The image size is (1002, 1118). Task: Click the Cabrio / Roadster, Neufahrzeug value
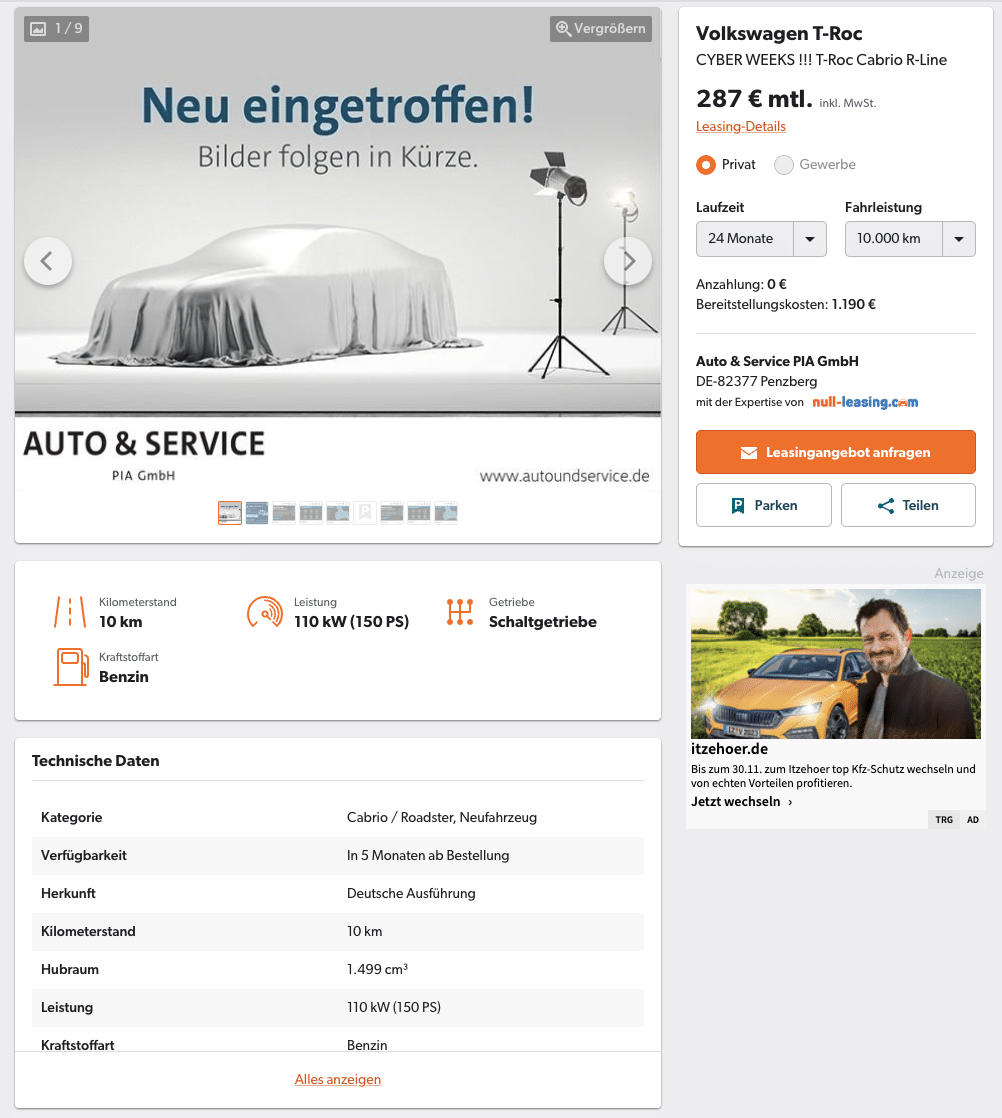click(x=442, y=817)
